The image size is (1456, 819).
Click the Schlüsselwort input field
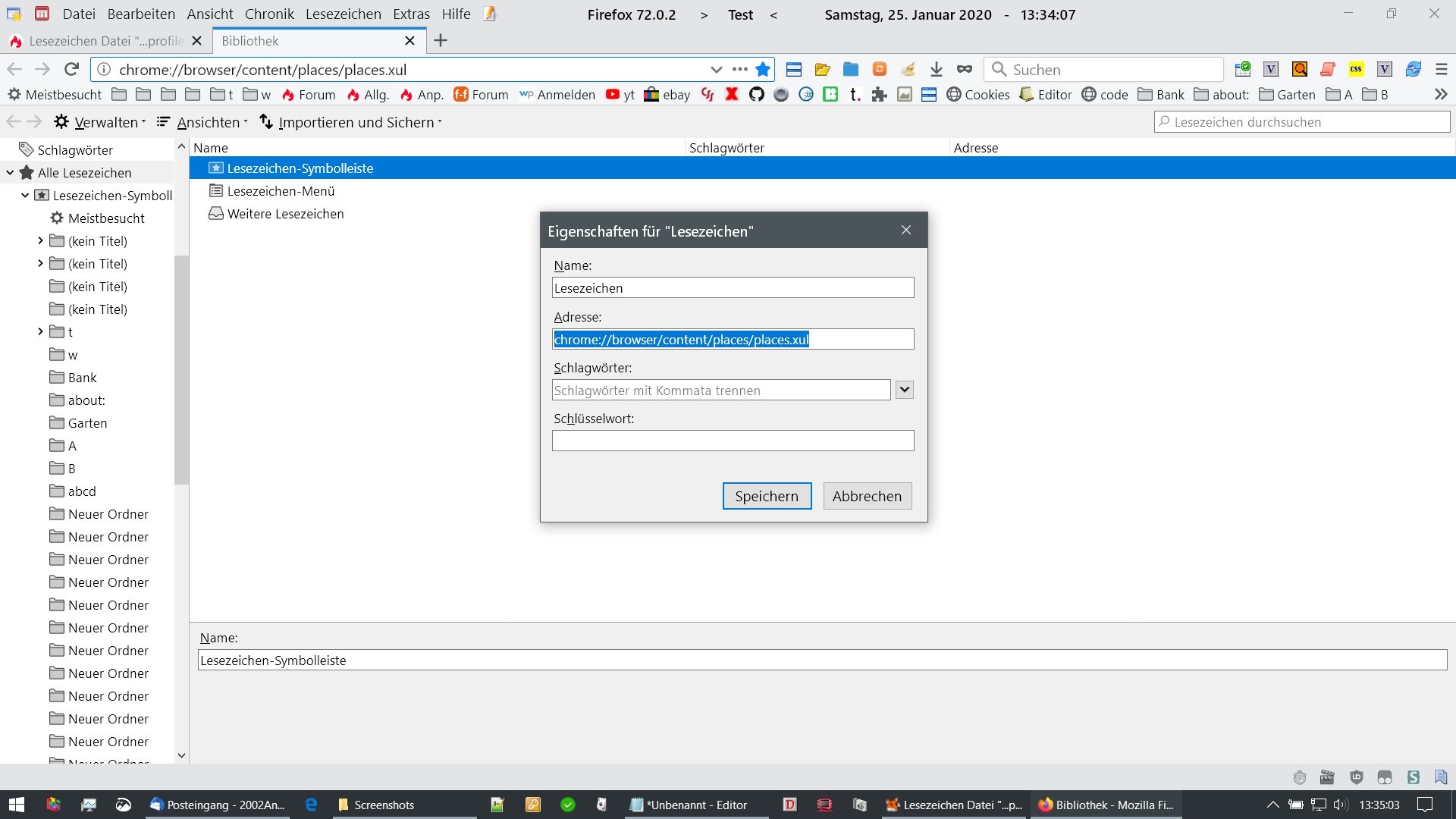click(x=733, y=441)
